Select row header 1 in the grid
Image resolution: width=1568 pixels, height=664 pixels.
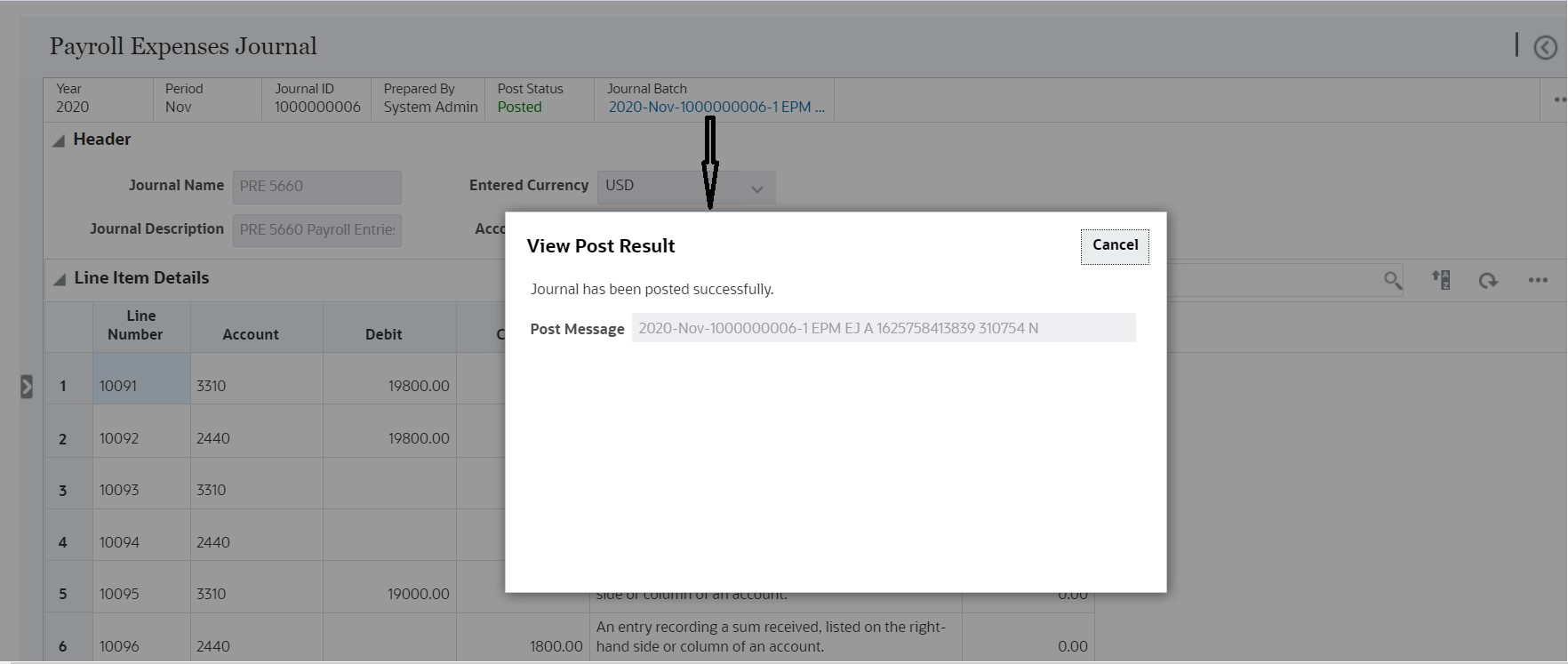[68, 379]
